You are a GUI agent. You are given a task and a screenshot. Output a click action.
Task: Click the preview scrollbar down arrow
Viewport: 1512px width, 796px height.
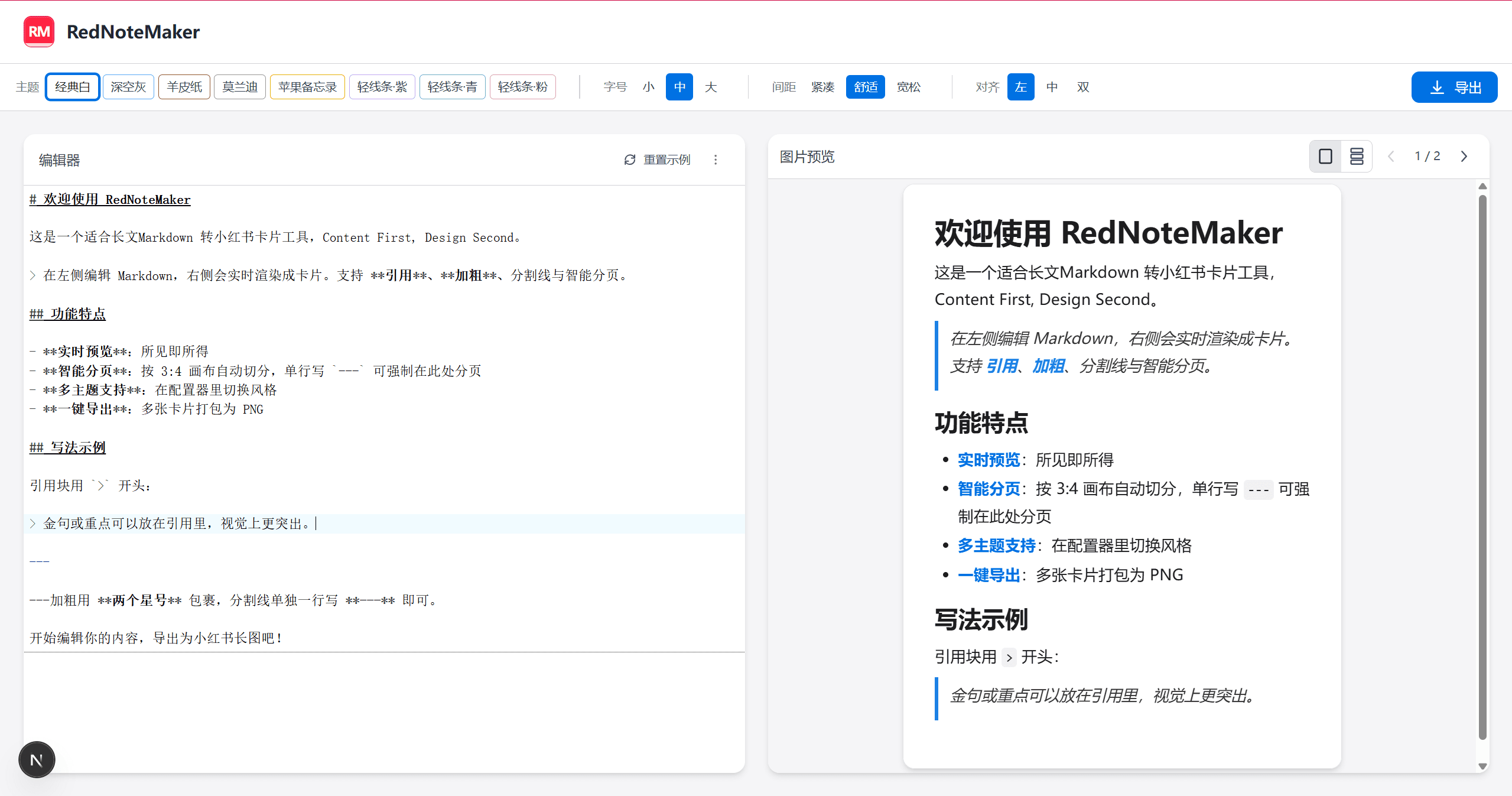click(1482, 766)
